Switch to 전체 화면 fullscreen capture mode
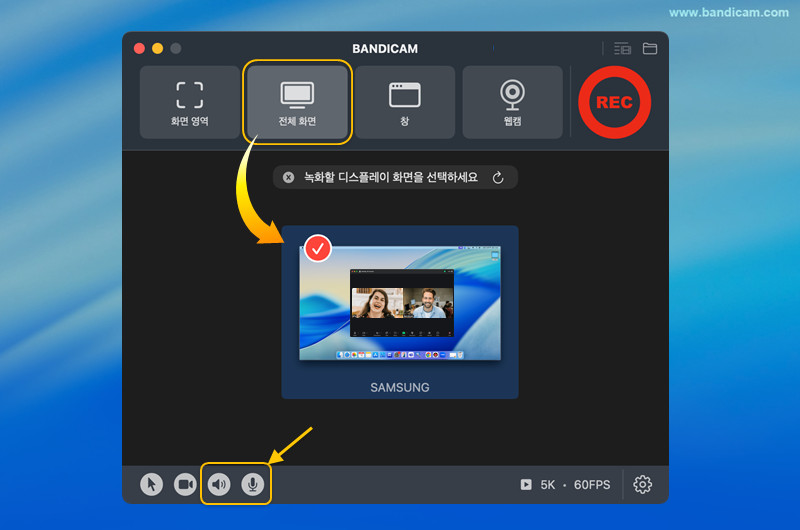The width and height of the screenshot is (800, 530). click(x=298, y=103)
